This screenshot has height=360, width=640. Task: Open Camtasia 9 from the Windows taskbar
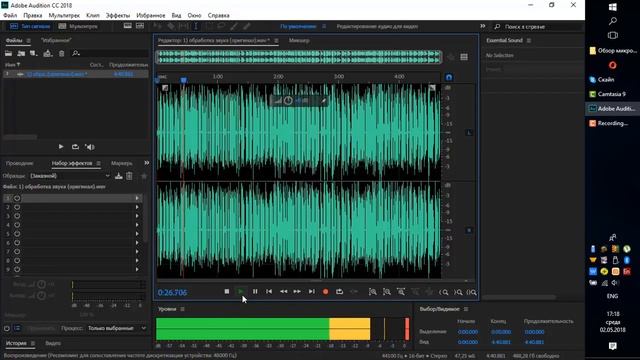(x=611, y=94)
